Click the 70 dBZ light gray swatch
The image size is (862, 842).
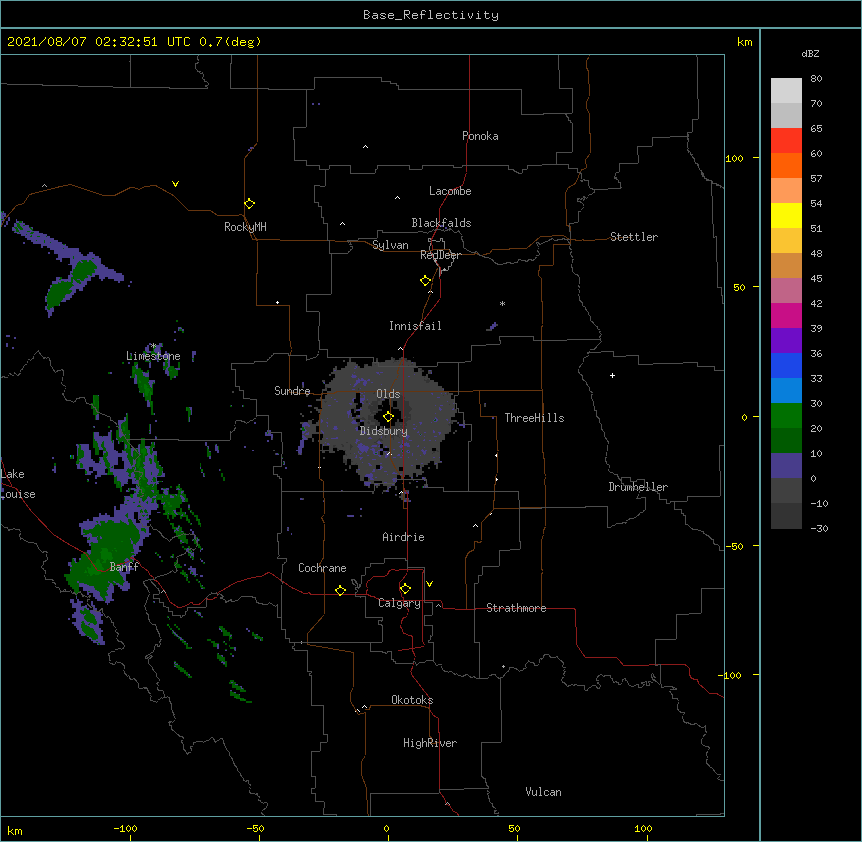click(786, 91)
